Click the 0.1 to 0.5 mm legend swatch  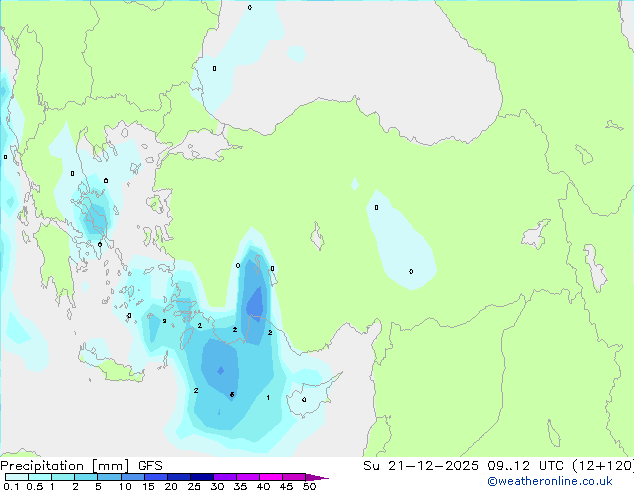click(x=17, y=477)
